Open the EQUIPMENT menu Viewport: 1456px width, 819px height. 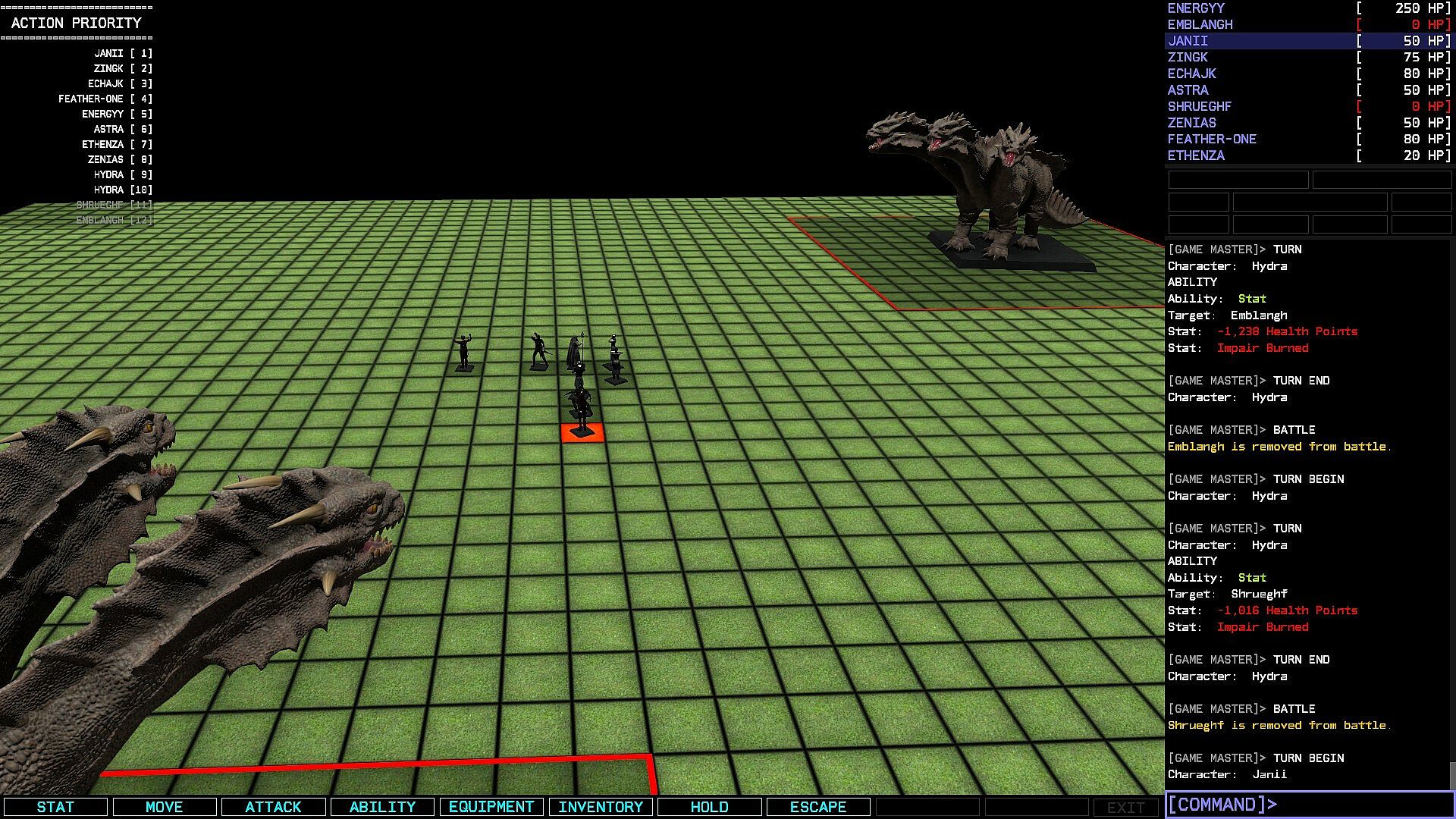(x=491, y=807)
